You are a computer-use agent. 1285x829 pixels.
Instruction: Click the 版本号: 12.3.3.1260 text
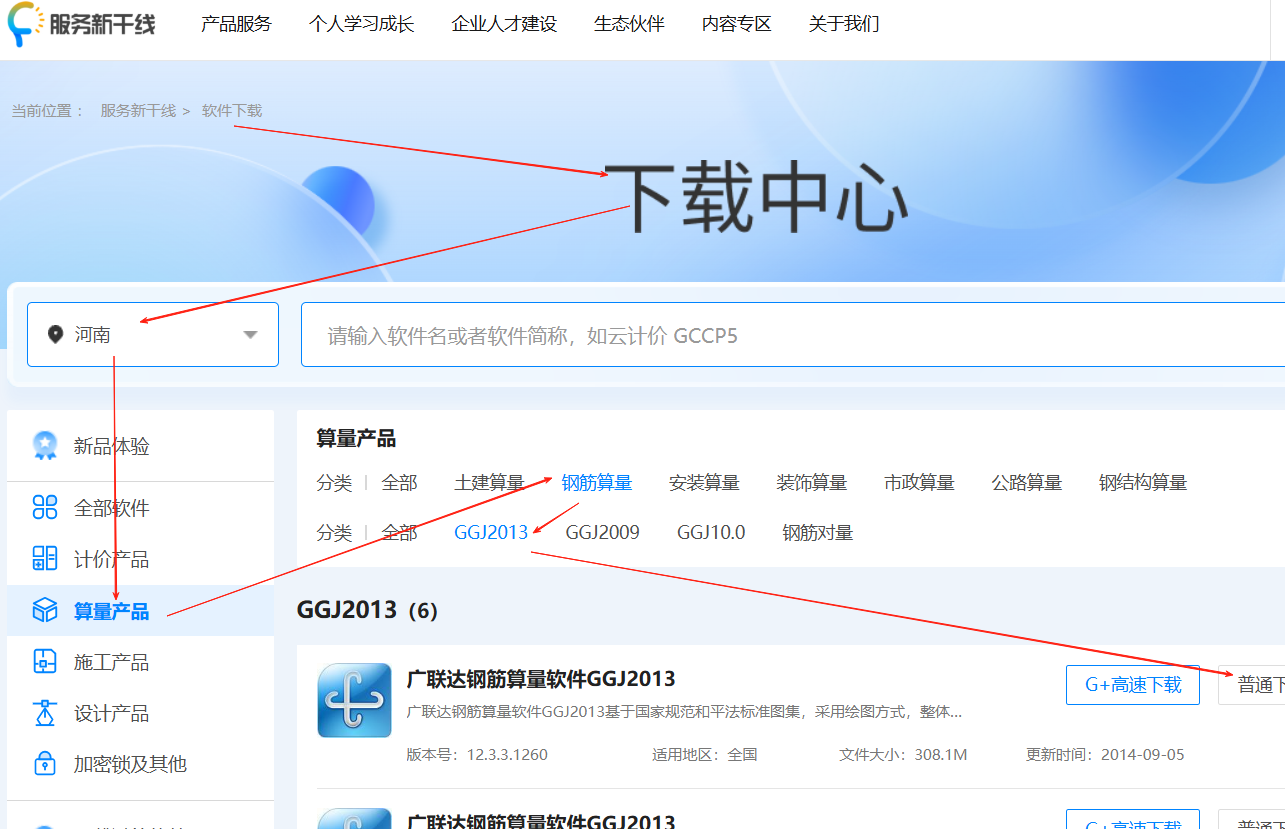point(477,754)
